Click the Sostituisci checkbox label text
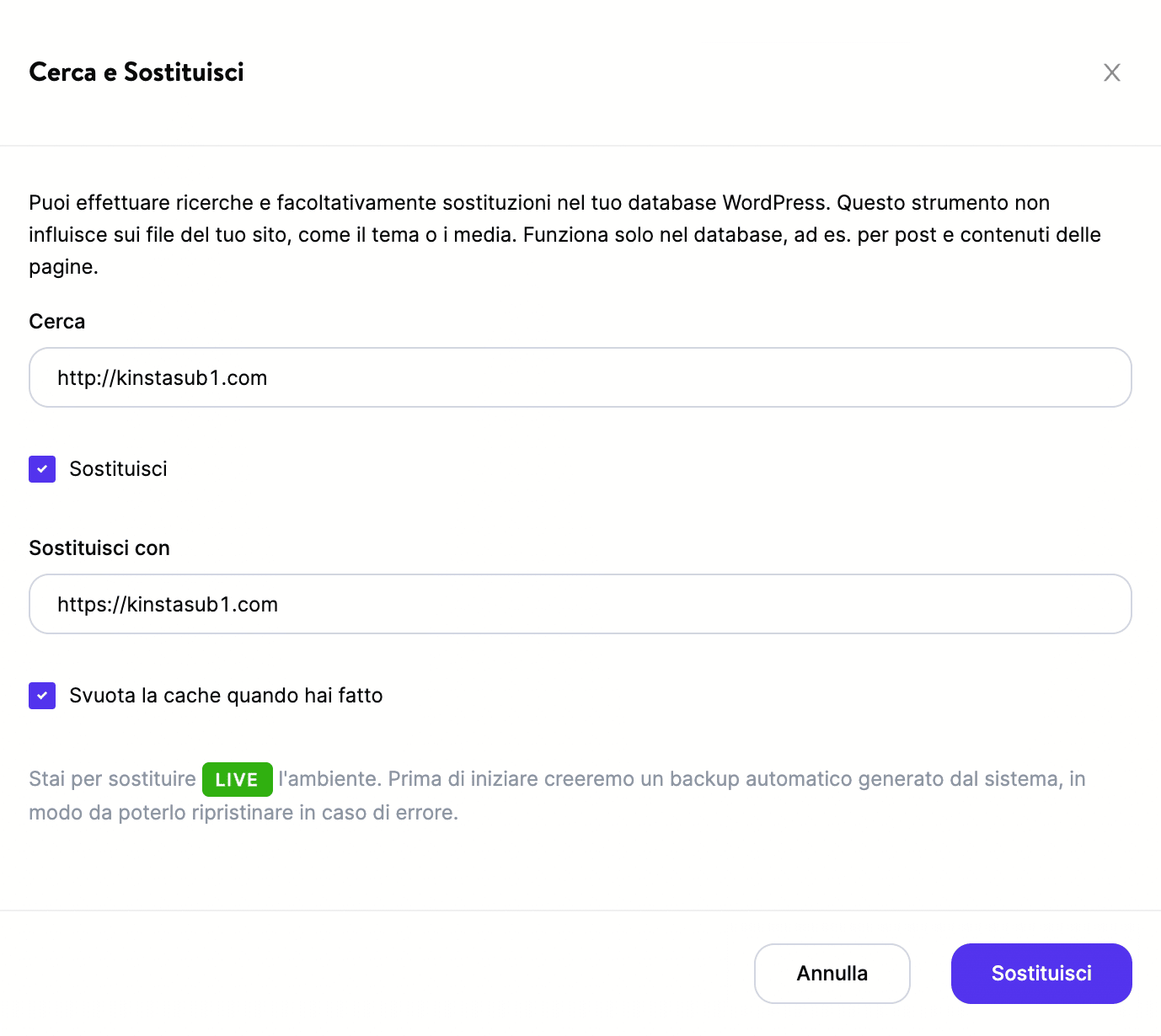The width and height of the screenshot is (1161, 1036). click(x=118, y=469)
